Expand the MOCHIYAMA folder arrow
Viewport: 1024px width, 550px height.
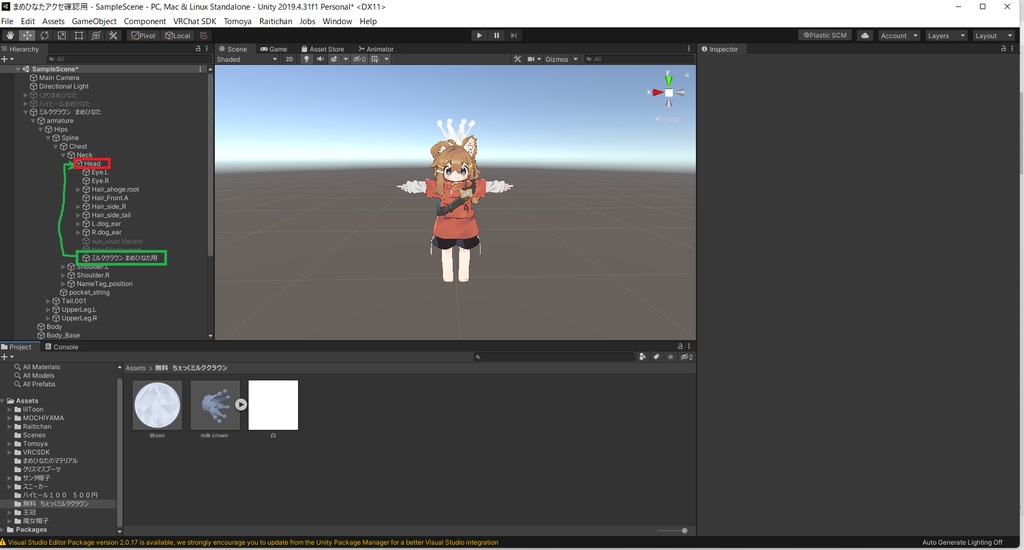tap(9, 418)
